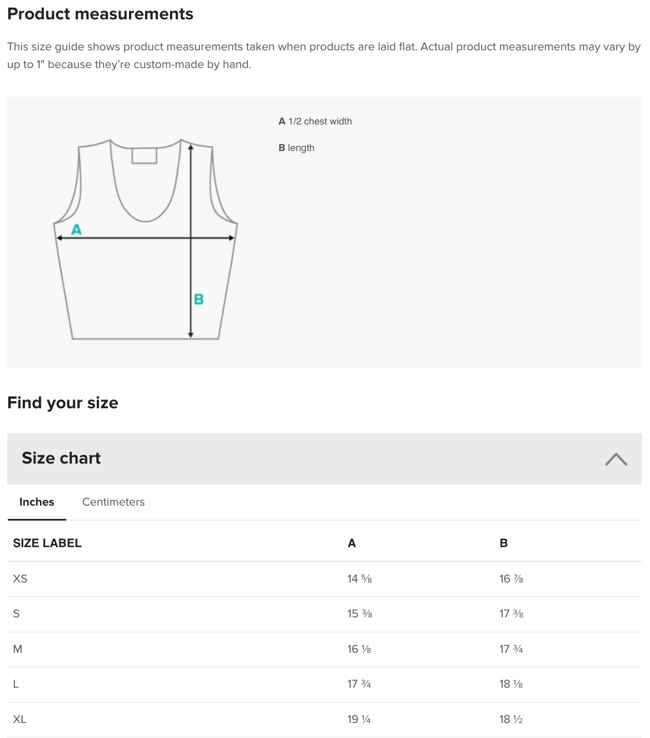
Task: Click the teal B marker on diagram
Action: (199, 299)
